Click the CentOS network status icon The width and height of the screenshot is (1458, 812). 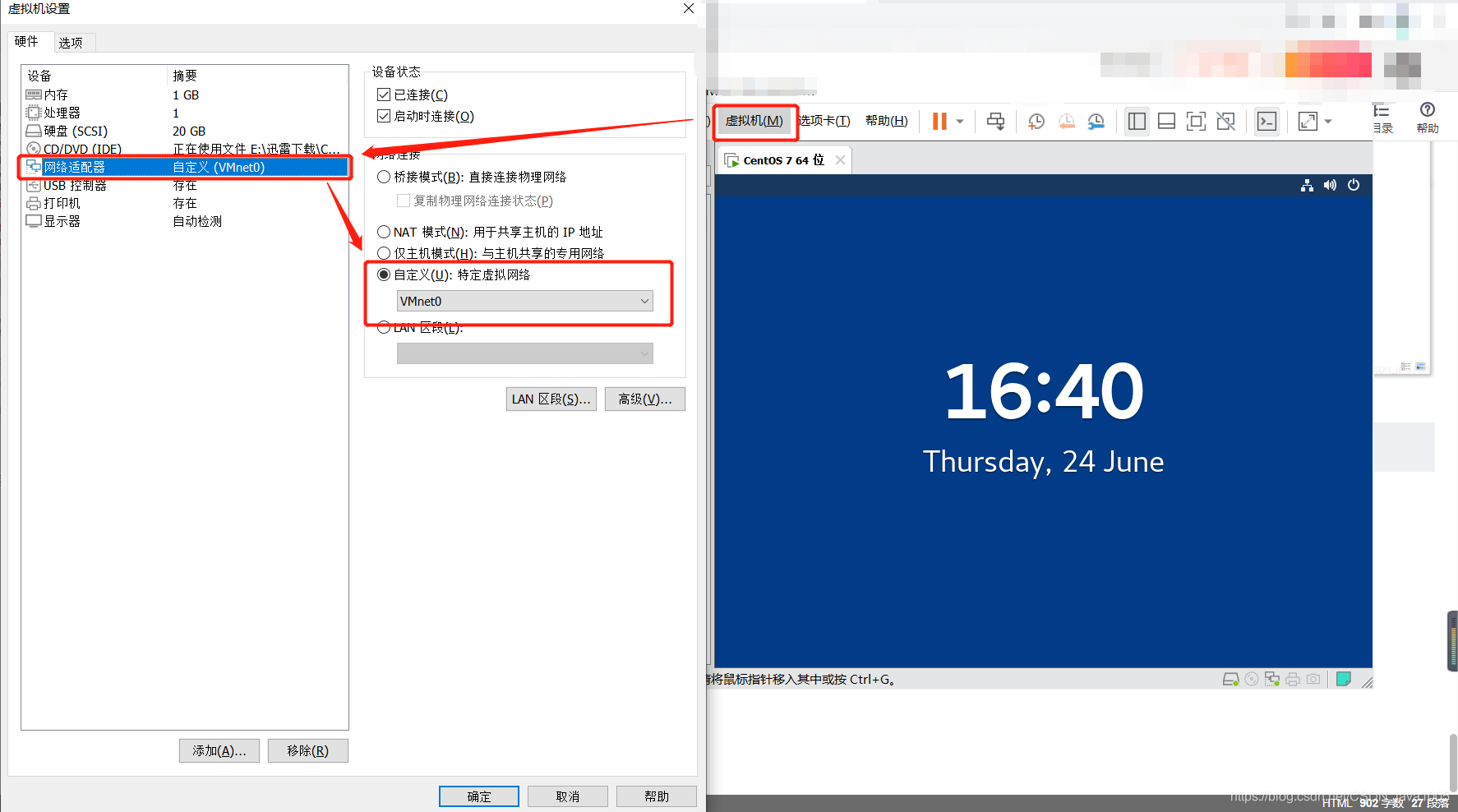[1307, 186]
